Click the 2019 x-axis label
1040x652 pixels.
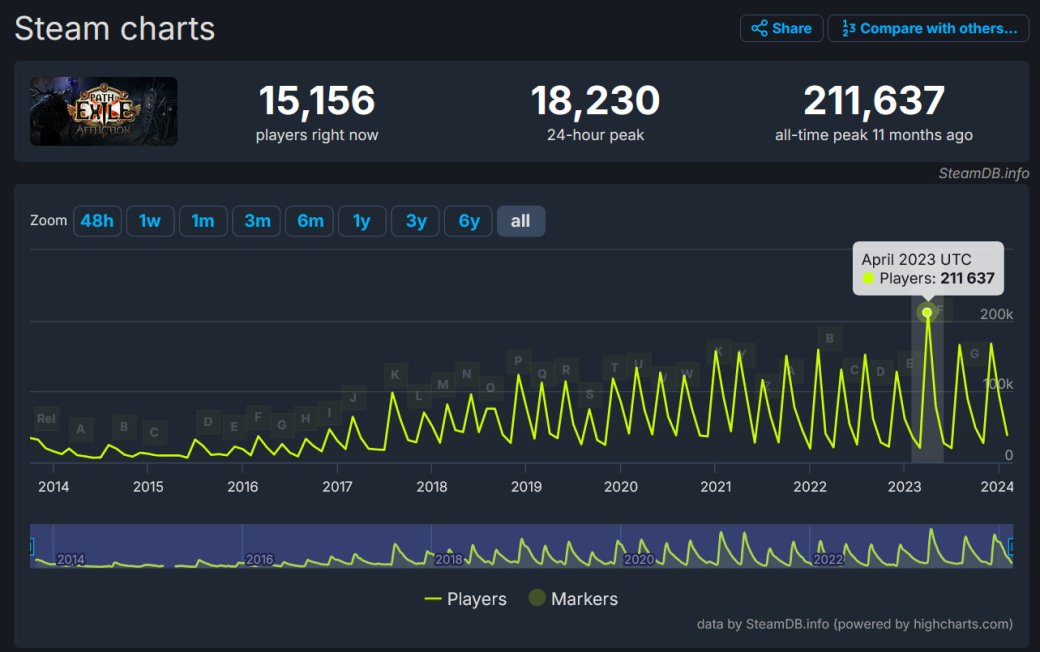click(x=526, y=487)
